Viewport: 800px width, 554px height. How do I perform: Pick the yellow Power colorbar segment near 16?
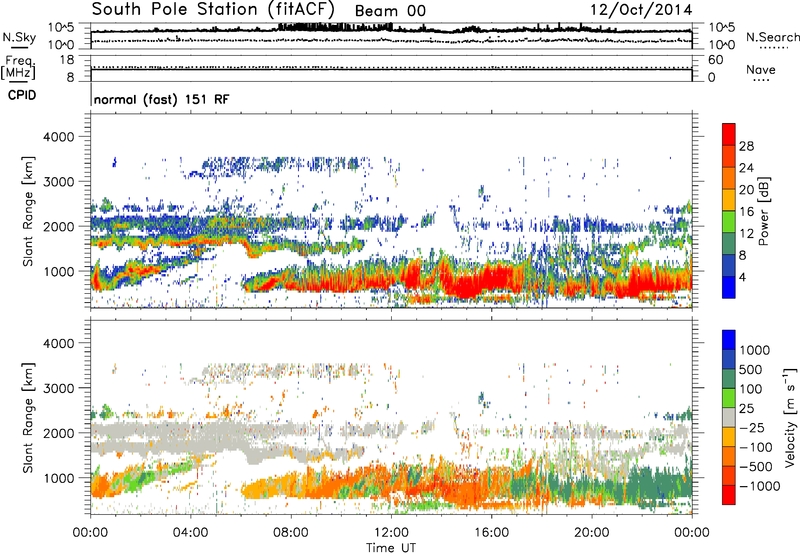[729, 200]
